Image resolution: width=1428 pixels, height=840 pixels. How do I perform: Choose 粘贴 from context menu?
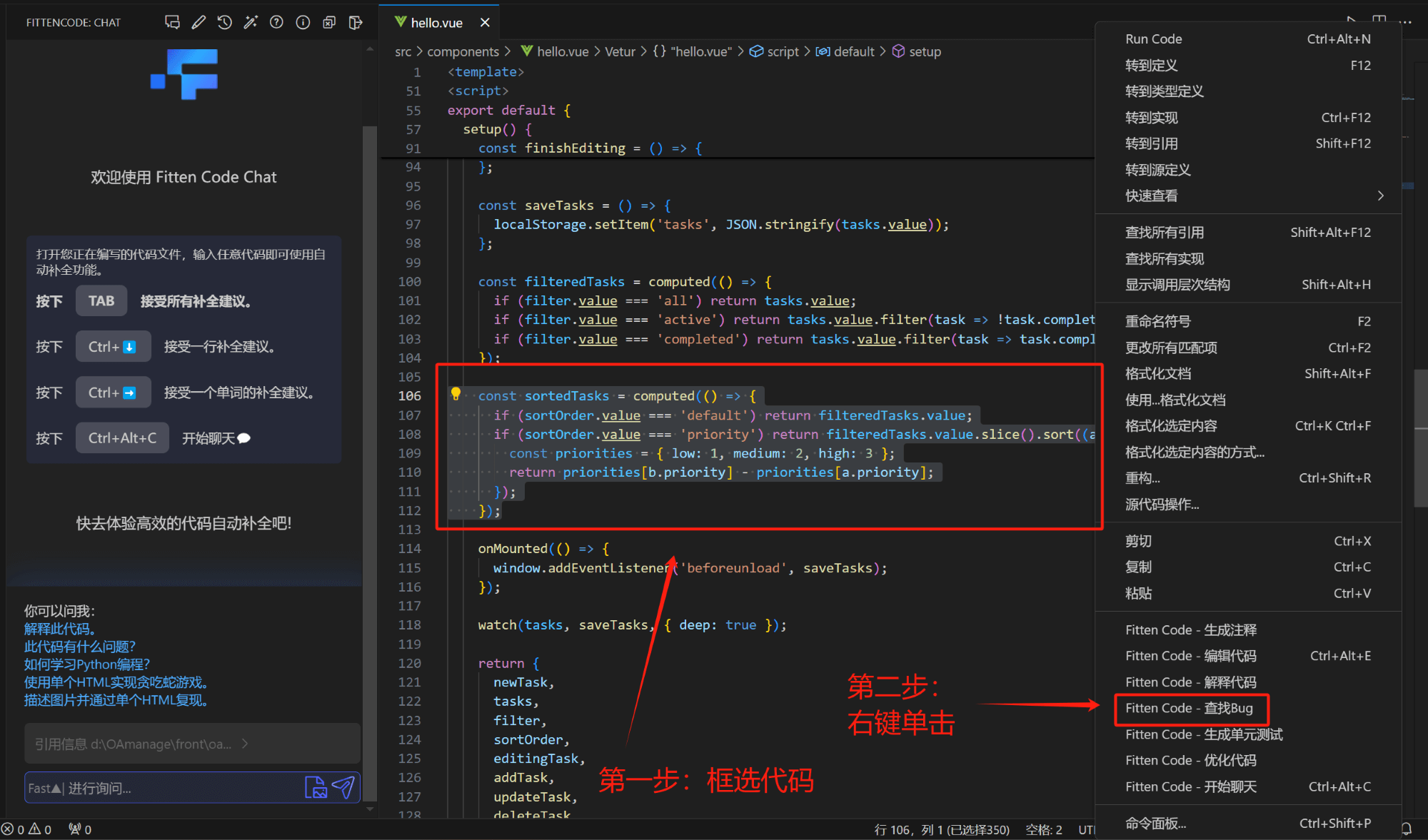click(1248, 593)
